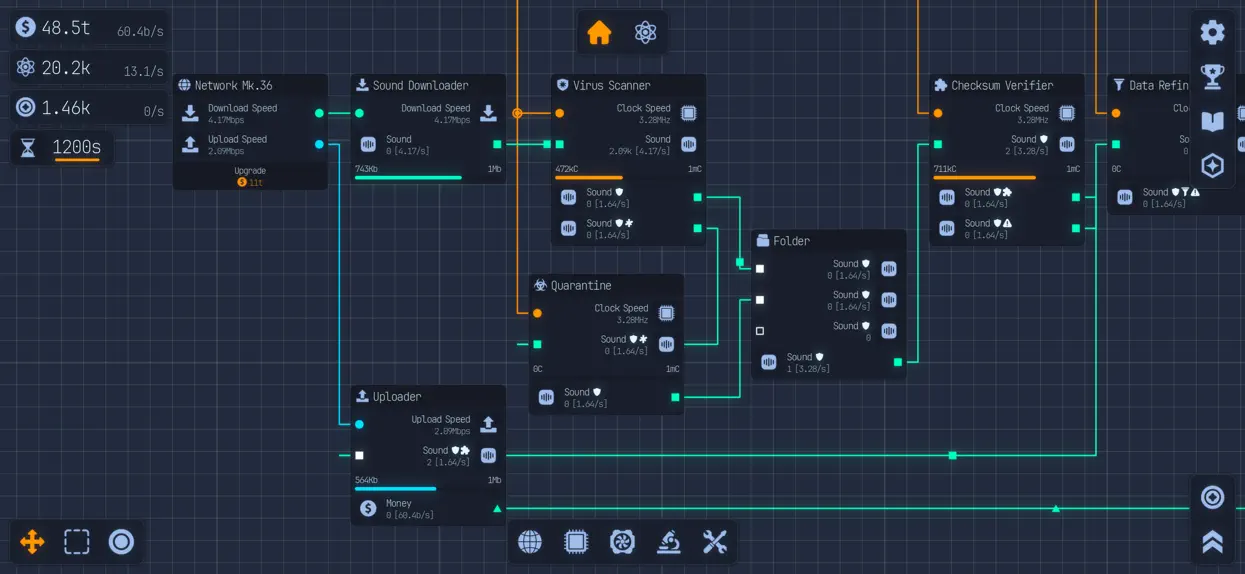Click Sound Downloader's 743Kb progress bar
Image resolution: width=1245 pixels, height=574 pixels.
pos(428,178)
